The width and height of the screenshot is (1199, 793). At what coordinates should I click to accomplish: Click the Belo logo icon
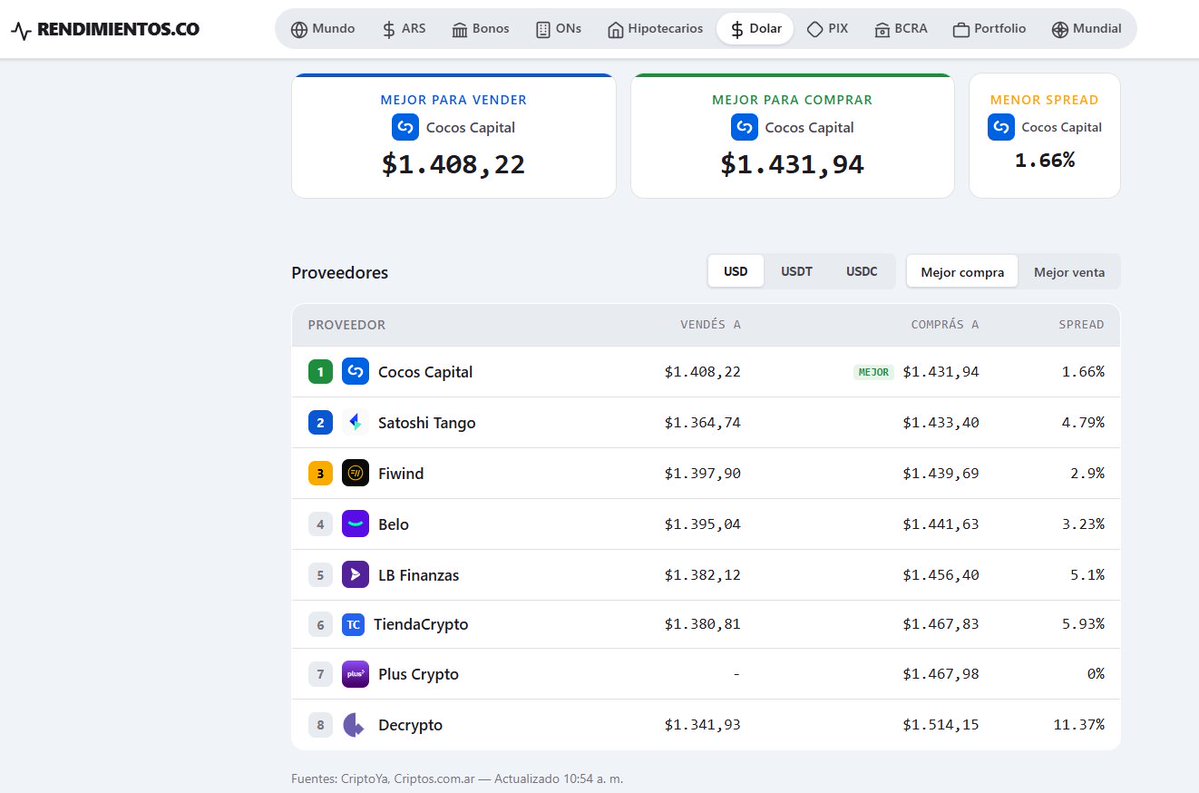[355, 524]
